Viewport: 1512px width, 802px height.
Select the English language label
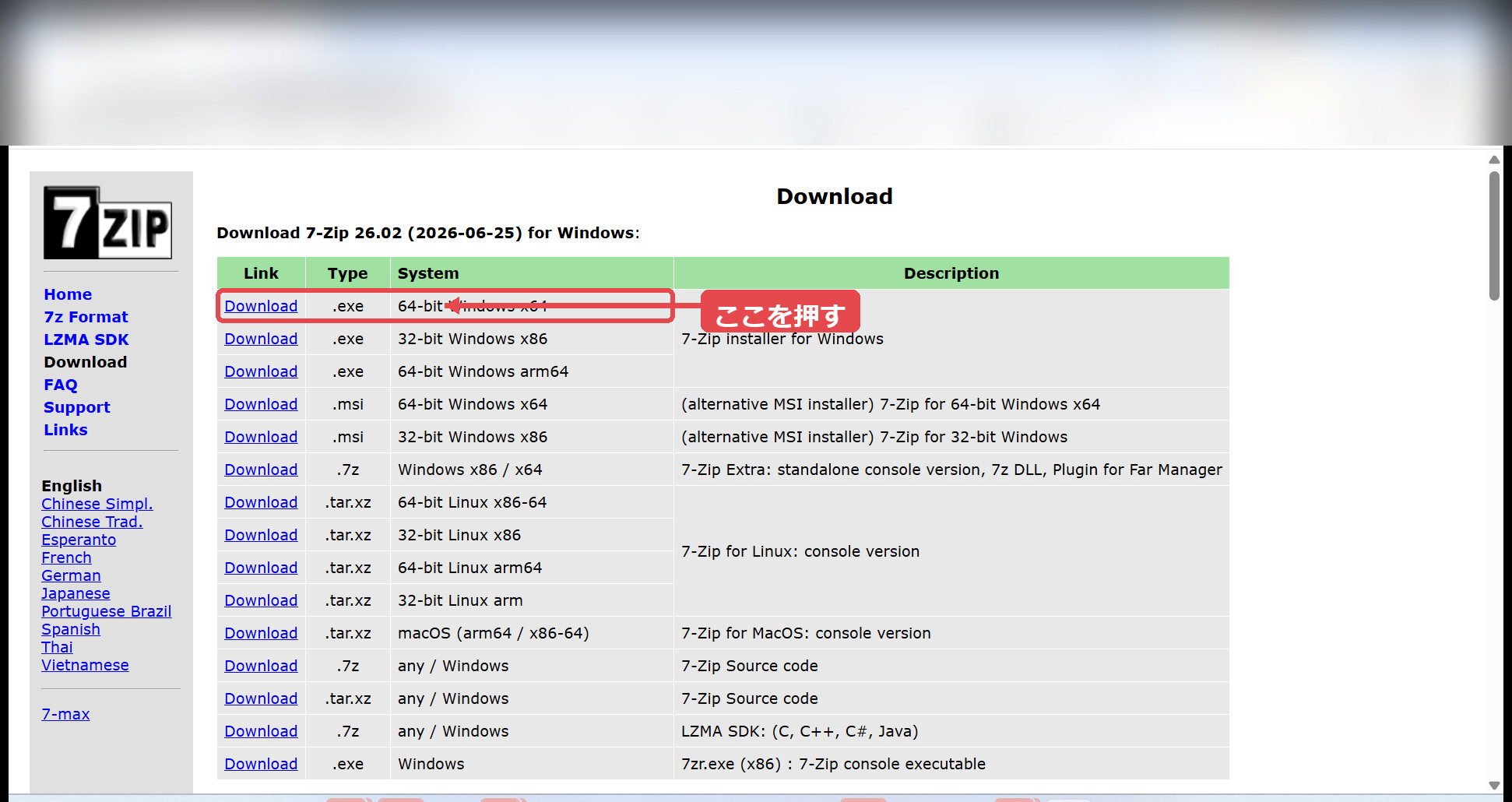click(x=72, y=486)
